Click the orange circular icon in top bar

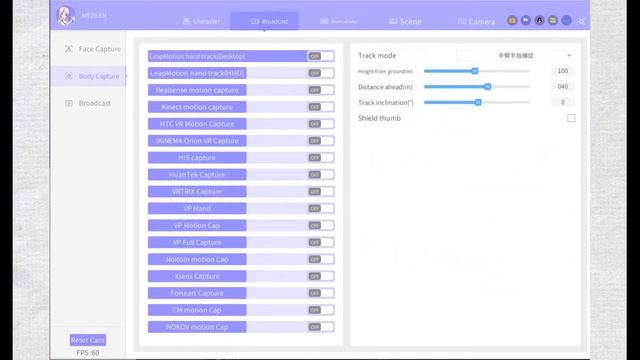point(512,20)
